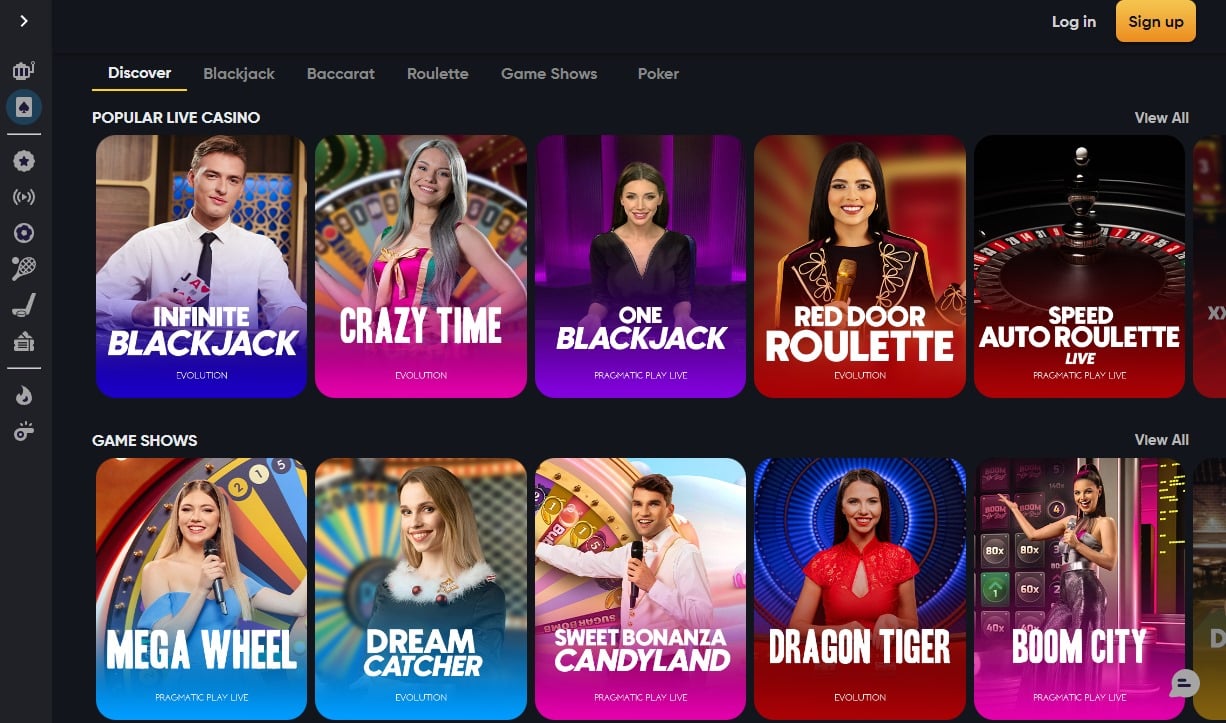Open the Roulette tab
This screenshot has height=723, width=1226.
[x=438, y=74]
